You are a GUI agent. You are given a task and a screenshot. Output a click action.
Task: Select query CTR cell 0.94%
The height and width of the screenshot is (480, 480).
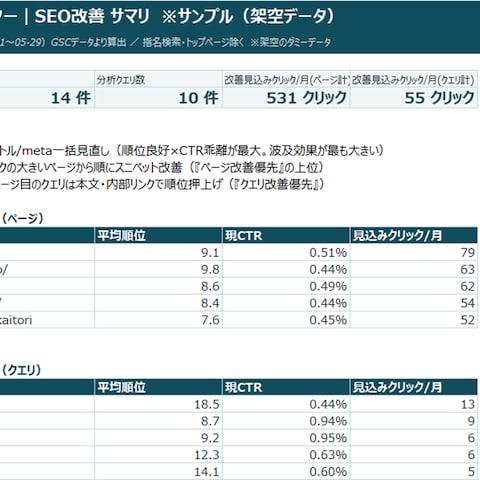[286, 421]
